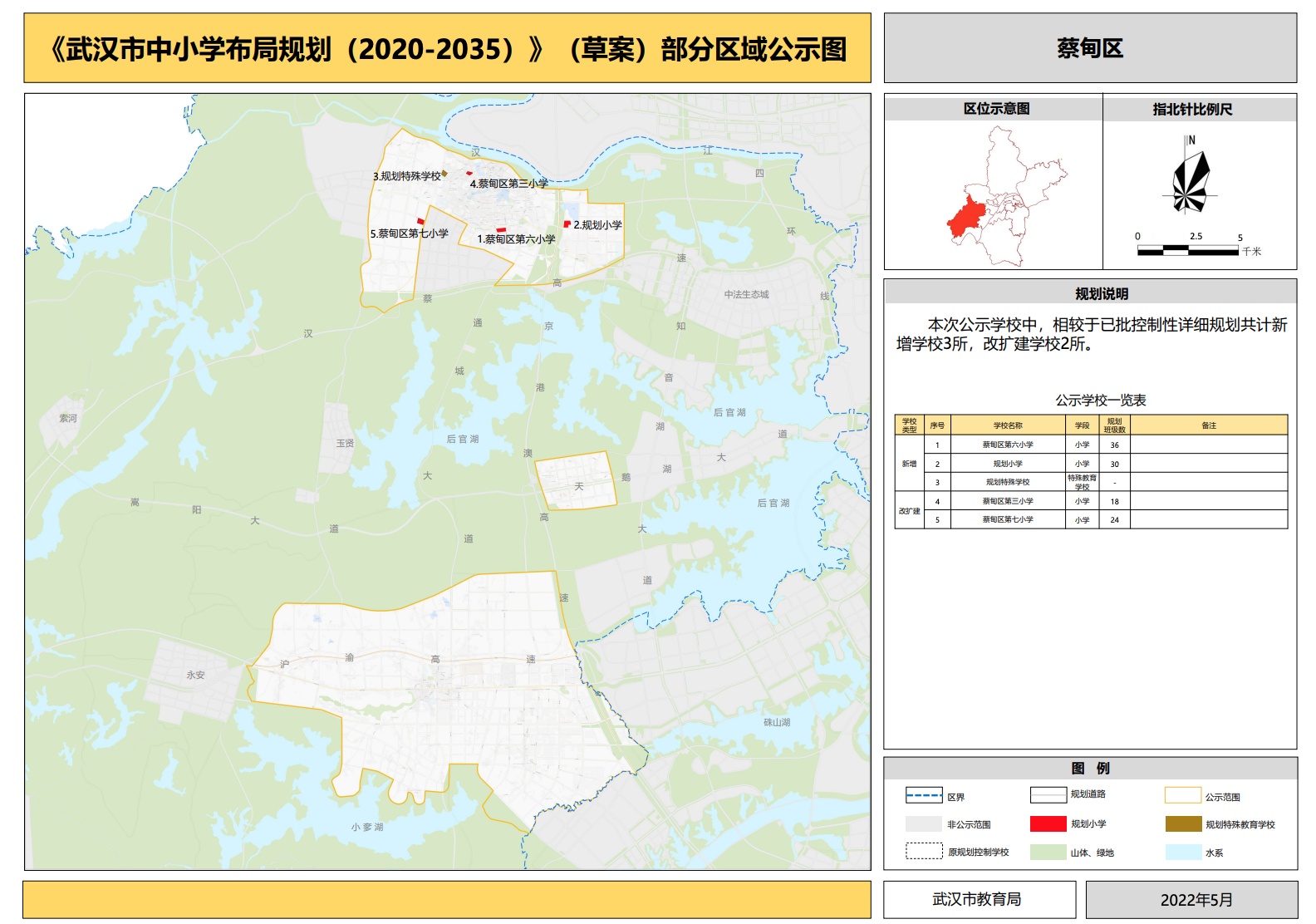Click the brown 规划特殊学校 map marker
Screen dimensions: 1316x924
(x=444, y=174)
